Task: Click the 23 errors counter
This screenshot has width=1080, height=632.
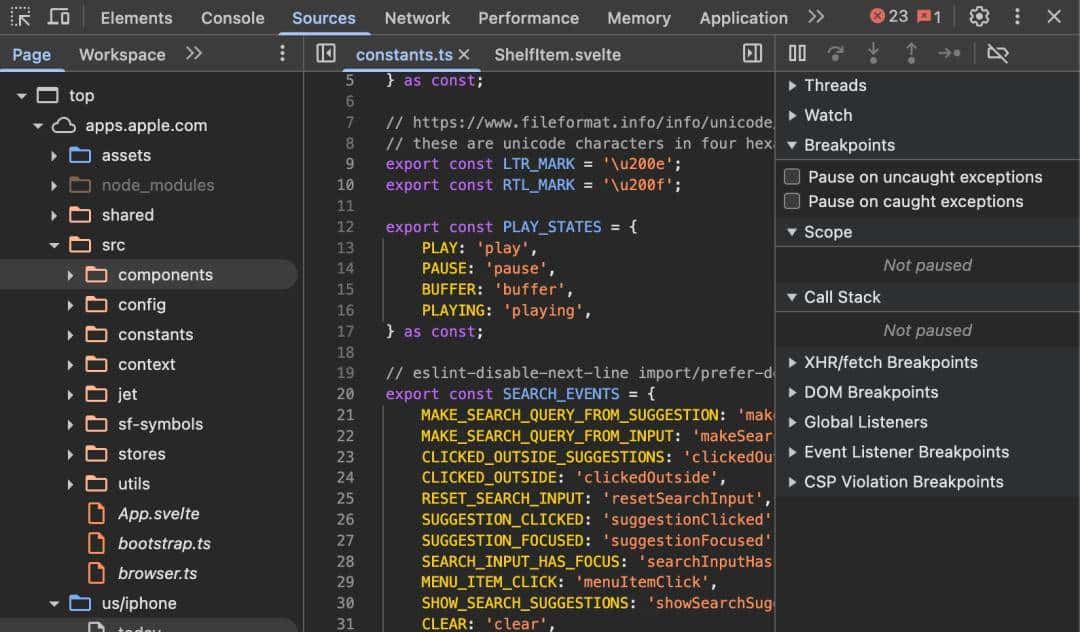Action: click(888, 17)
